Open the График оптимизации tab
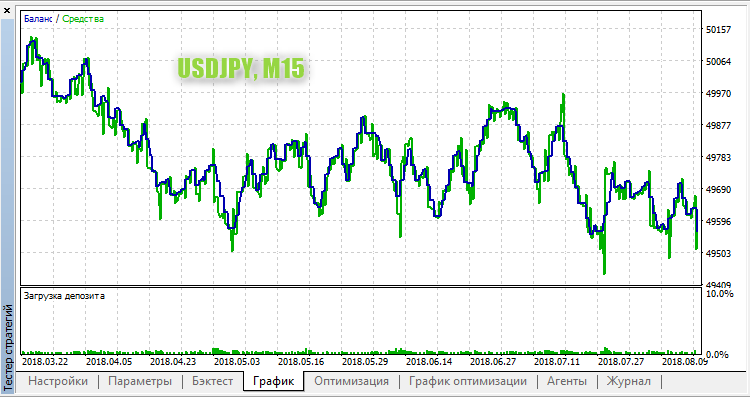 pyautogui.click(x=468, y=381)
